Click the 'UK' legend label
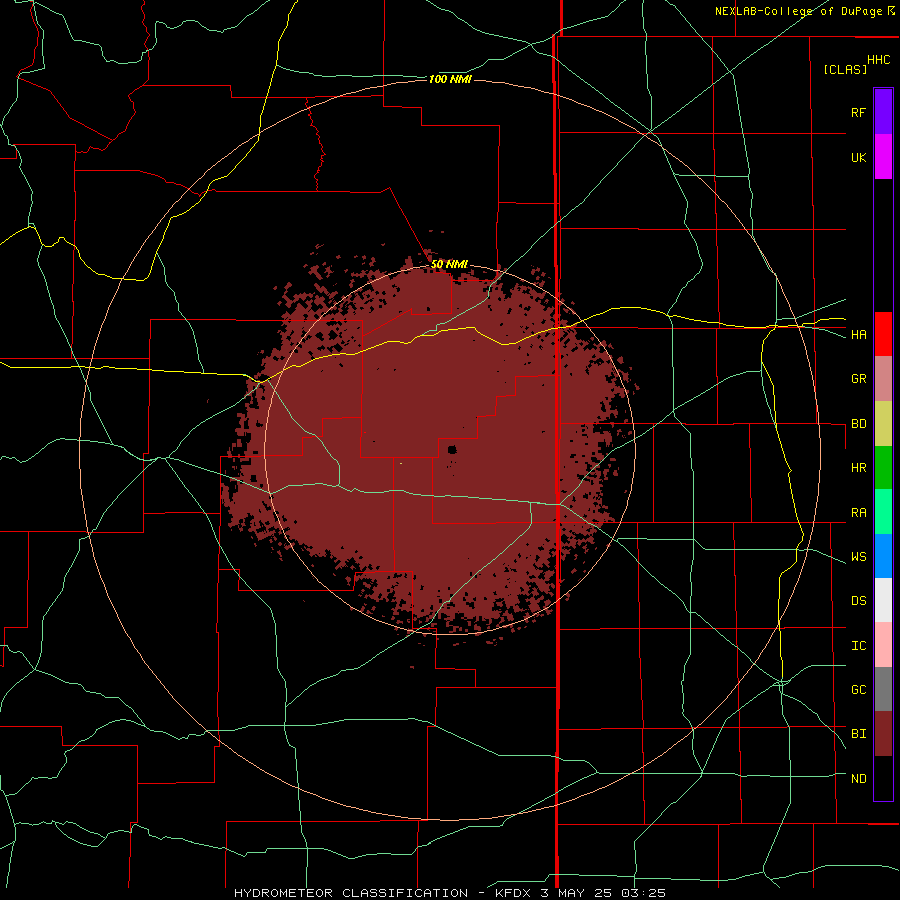 click(x=858, y=157)
